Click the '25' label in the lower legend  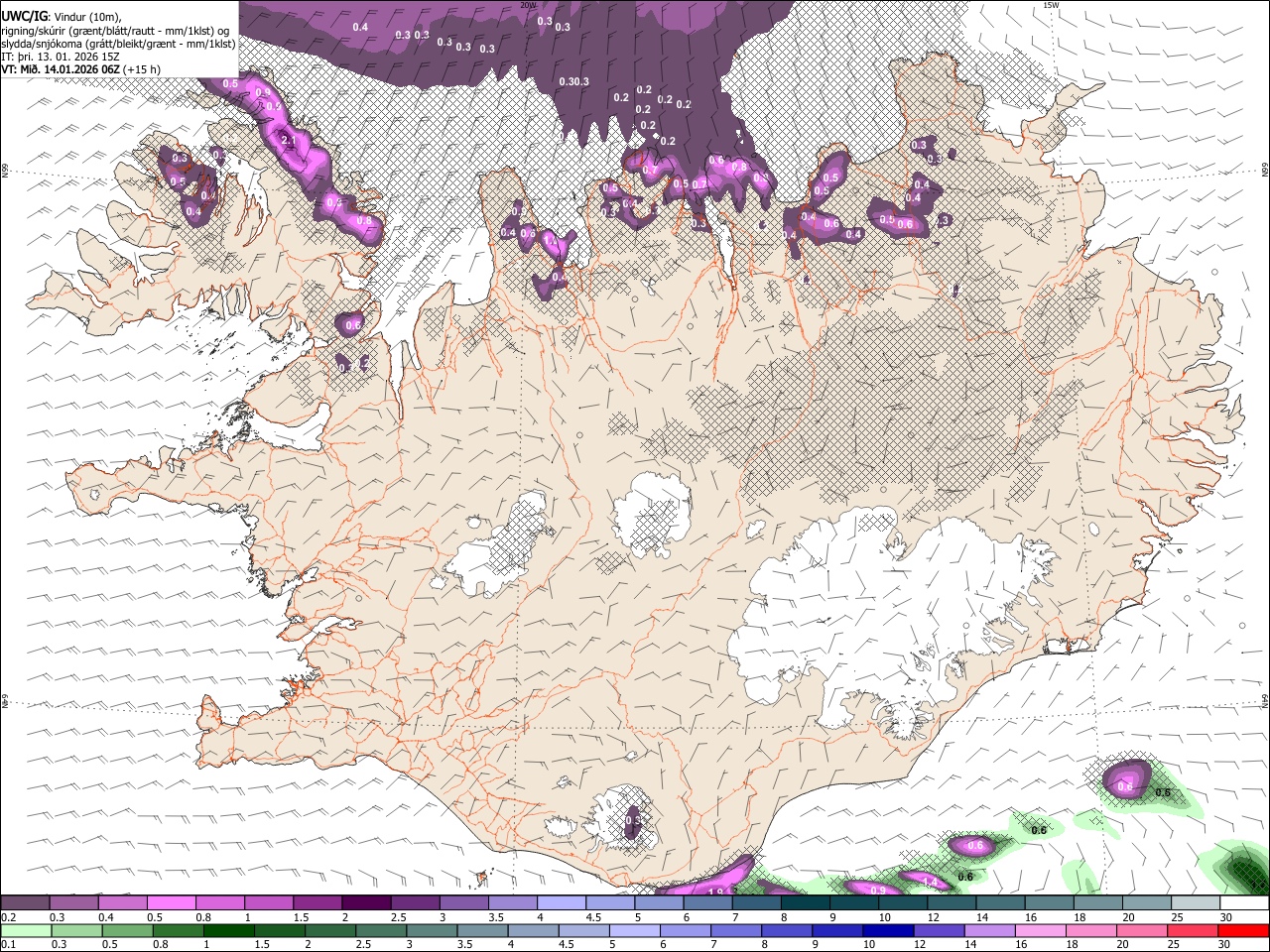(1173, 945)
